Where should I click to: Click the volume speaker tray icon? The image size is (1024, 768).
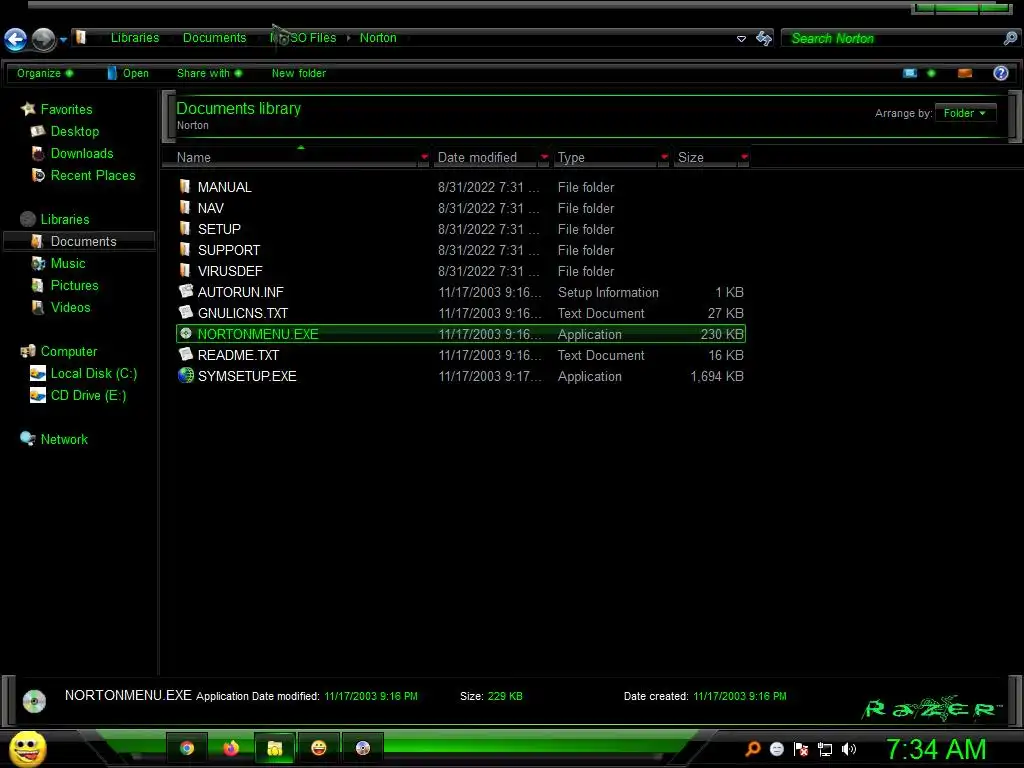849,749
